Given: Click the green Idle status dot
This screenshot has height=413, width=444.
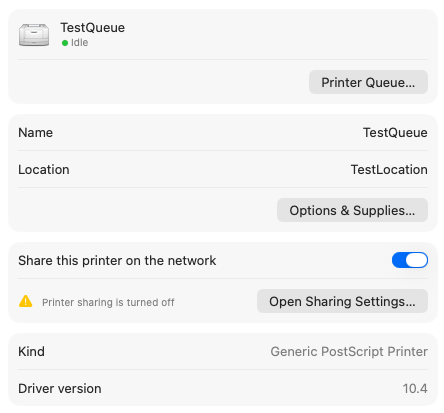Looking at the screenshot, I should pos(65,43).
